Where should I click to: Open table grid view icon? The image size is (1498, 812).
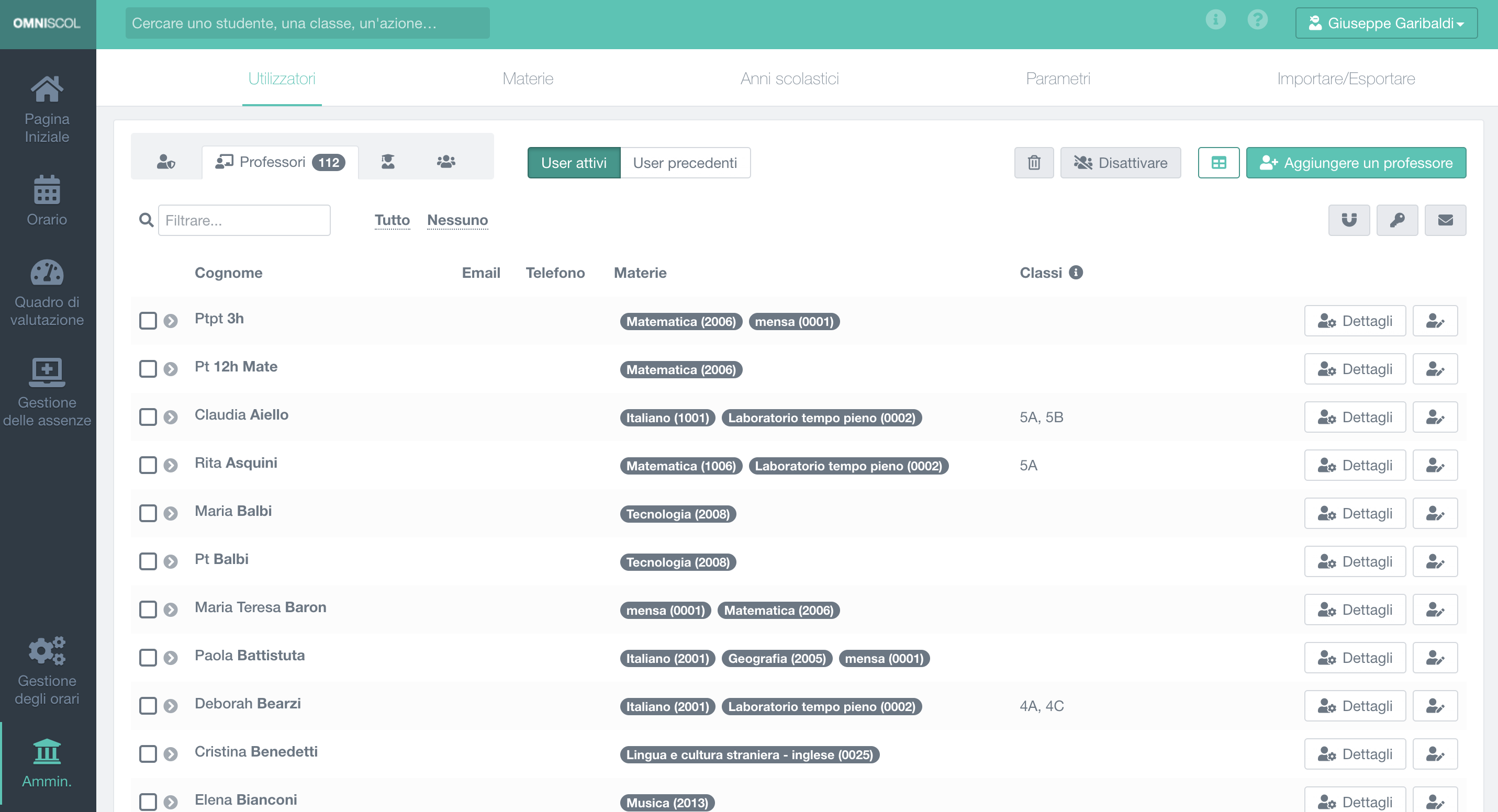1218,163
